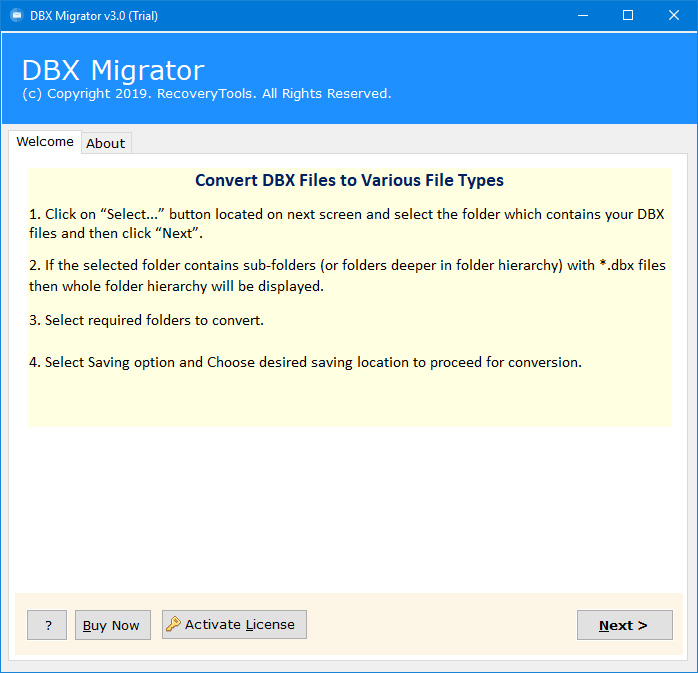Viewport: 698px width, 673px height.
Task: Click the key icon on Activate License
Action: [x=173, y=624]
